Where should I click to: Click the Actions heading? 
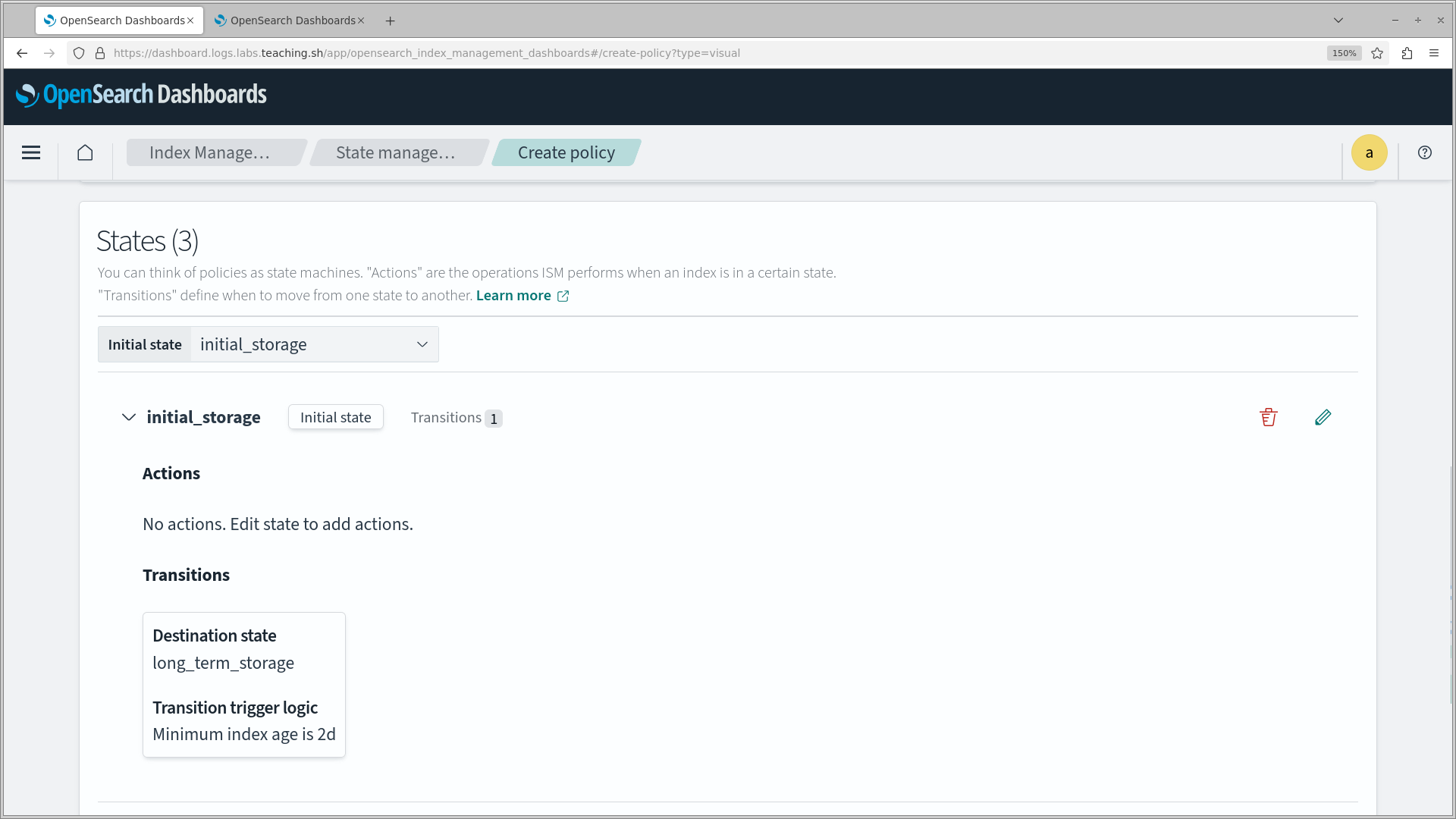pos(171,473)
